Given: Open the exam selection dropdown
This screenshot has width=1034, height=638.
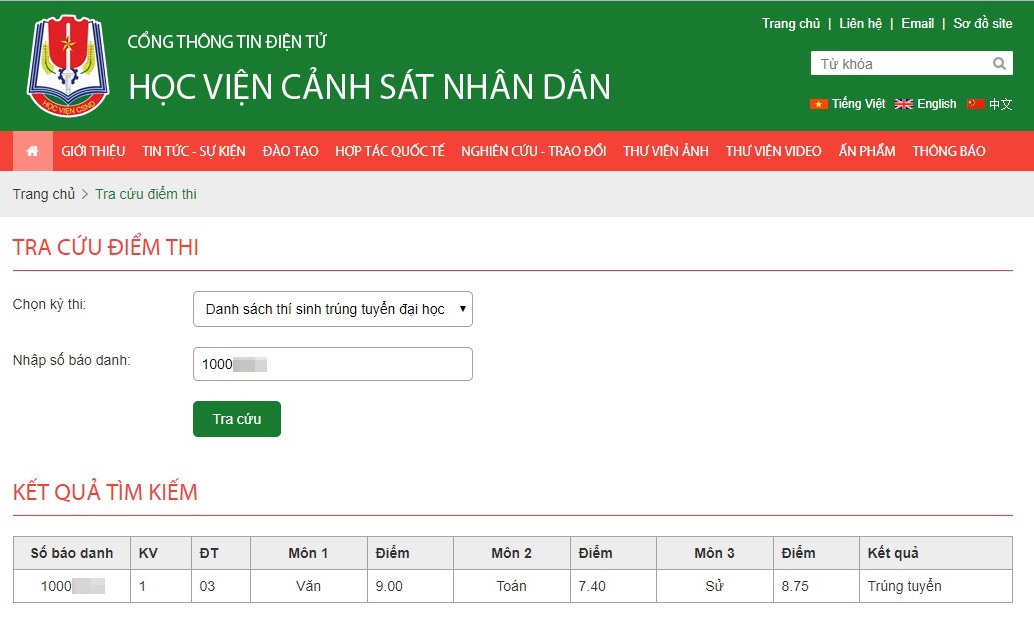Looking at the screenshot, I should 332,309.
